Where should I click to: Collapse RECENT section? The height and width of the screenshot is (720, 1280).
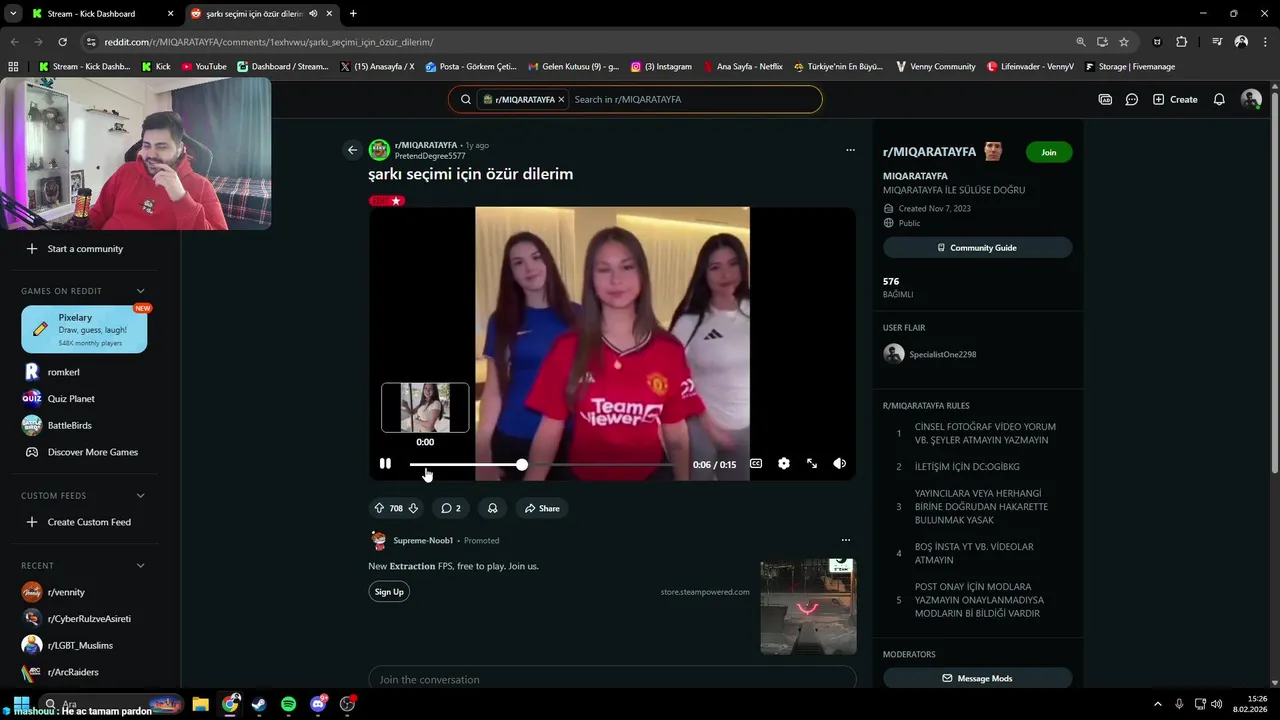point(140,565)
